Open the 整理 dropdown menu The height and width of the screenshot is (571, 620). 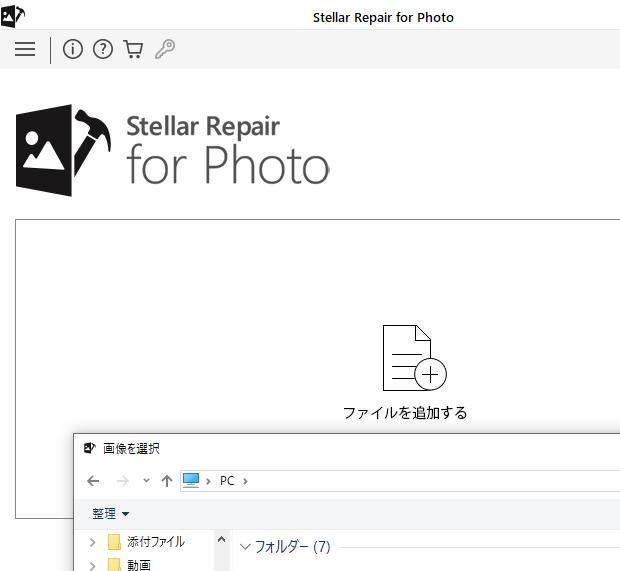pos(111,514)
